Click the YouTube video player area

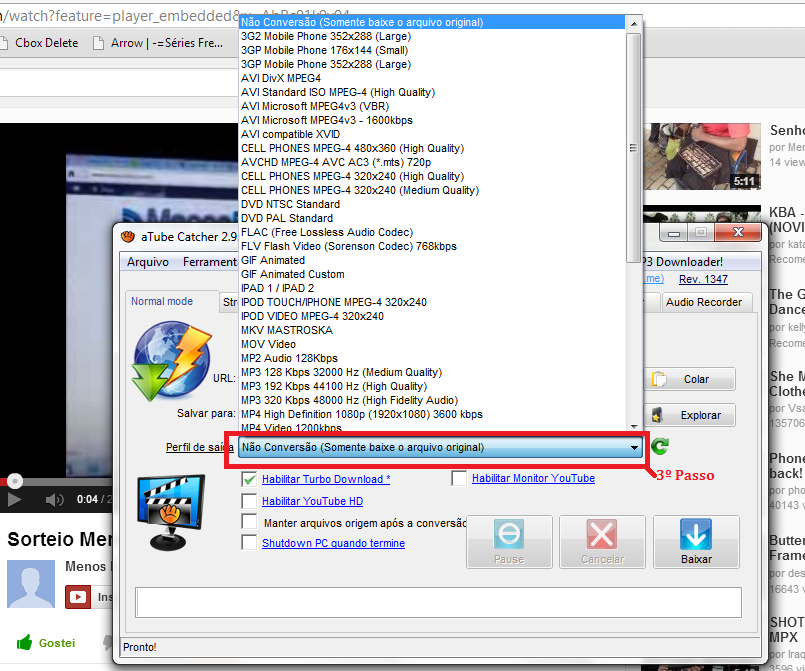tap(119, 298)
